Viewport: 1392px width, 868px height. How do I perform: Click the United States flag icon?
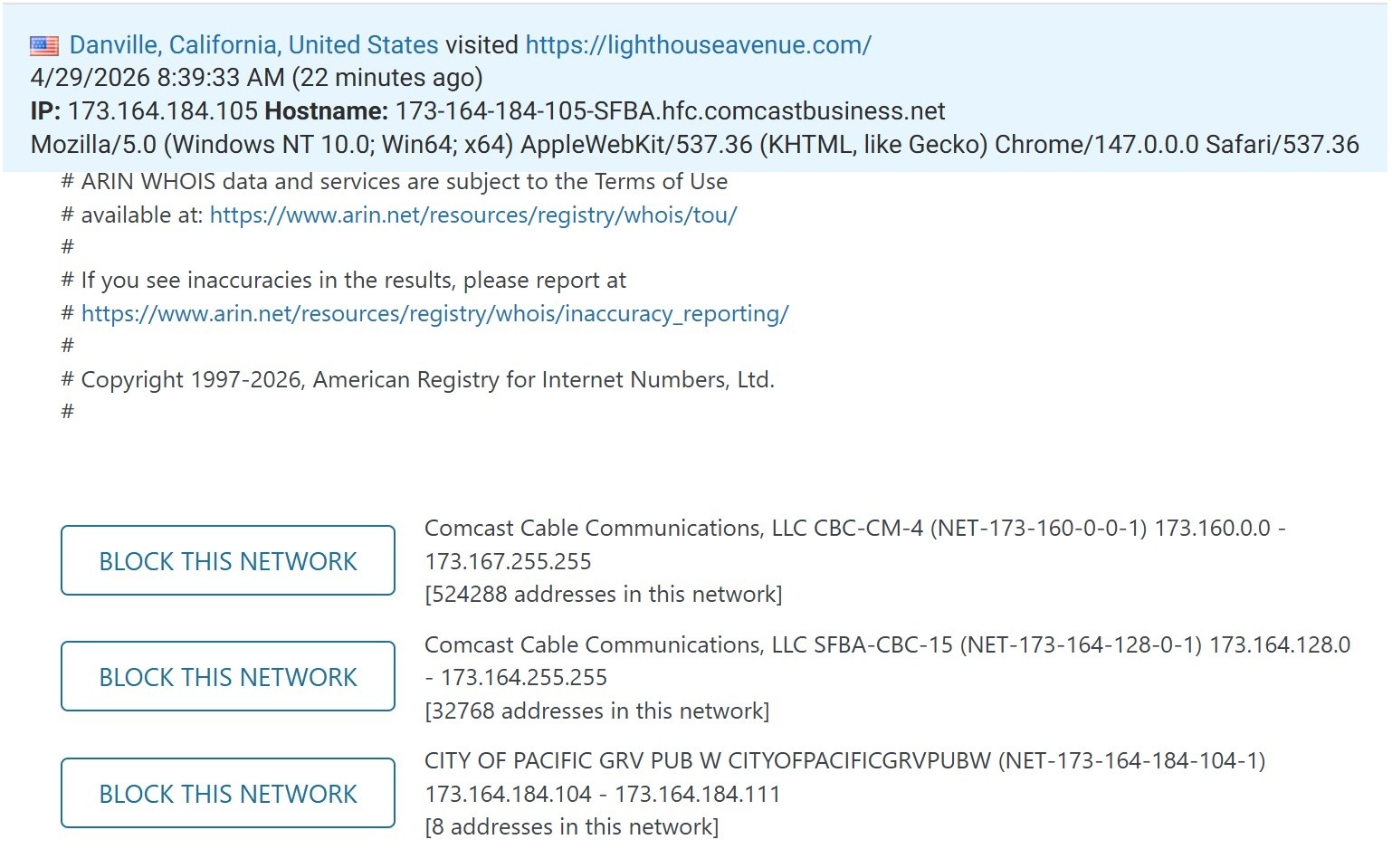coord(43,45)
